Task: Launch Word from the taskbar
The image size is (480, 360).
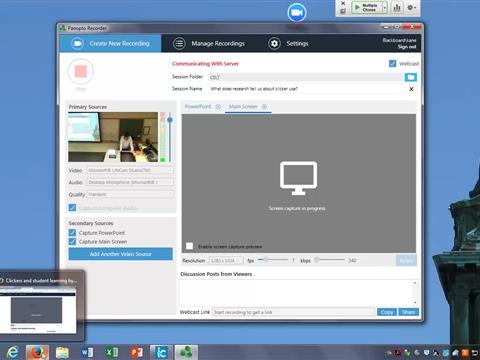Action: [87, 352]
